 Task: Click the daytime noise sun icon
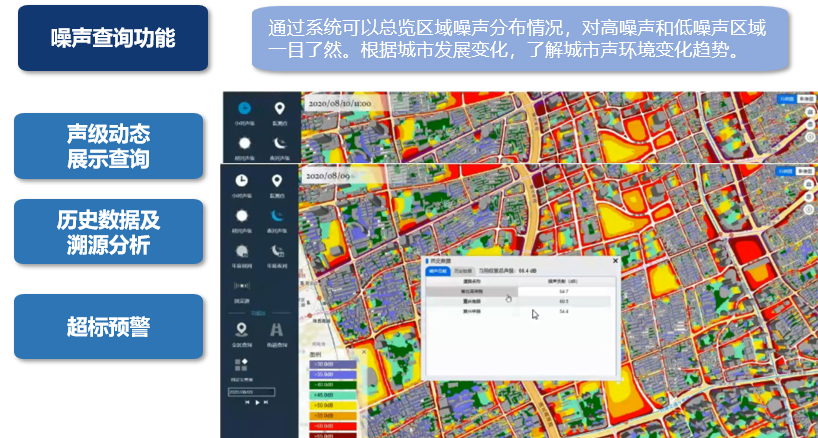(241, 215)
